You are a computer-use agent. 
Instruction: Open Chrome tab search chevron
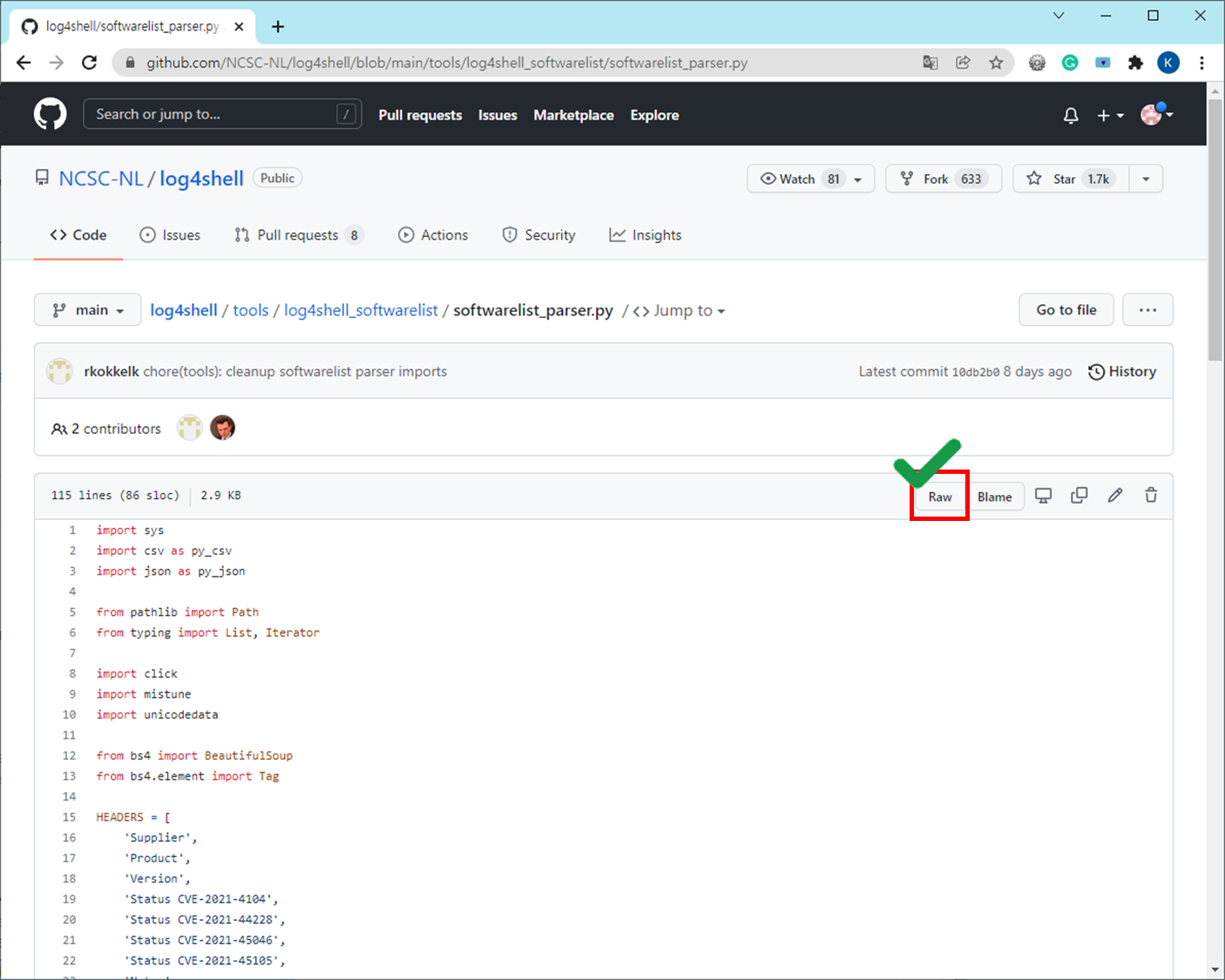click(1059, 16)
